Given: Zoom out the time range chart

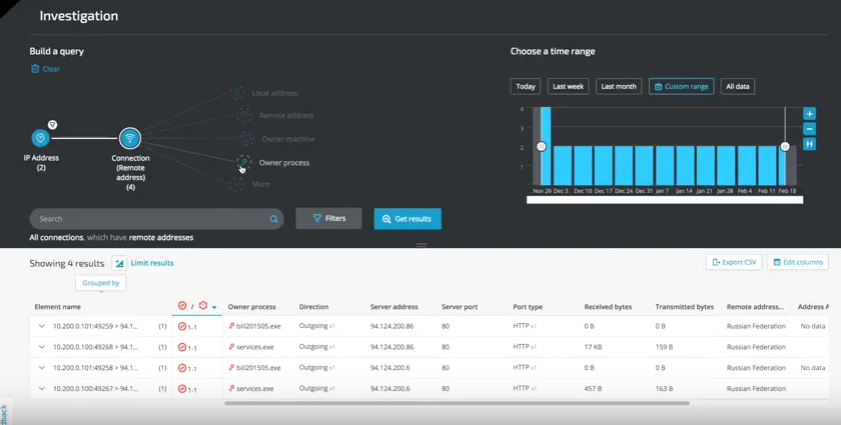Looking at the screenshot, I should point(809,129).
